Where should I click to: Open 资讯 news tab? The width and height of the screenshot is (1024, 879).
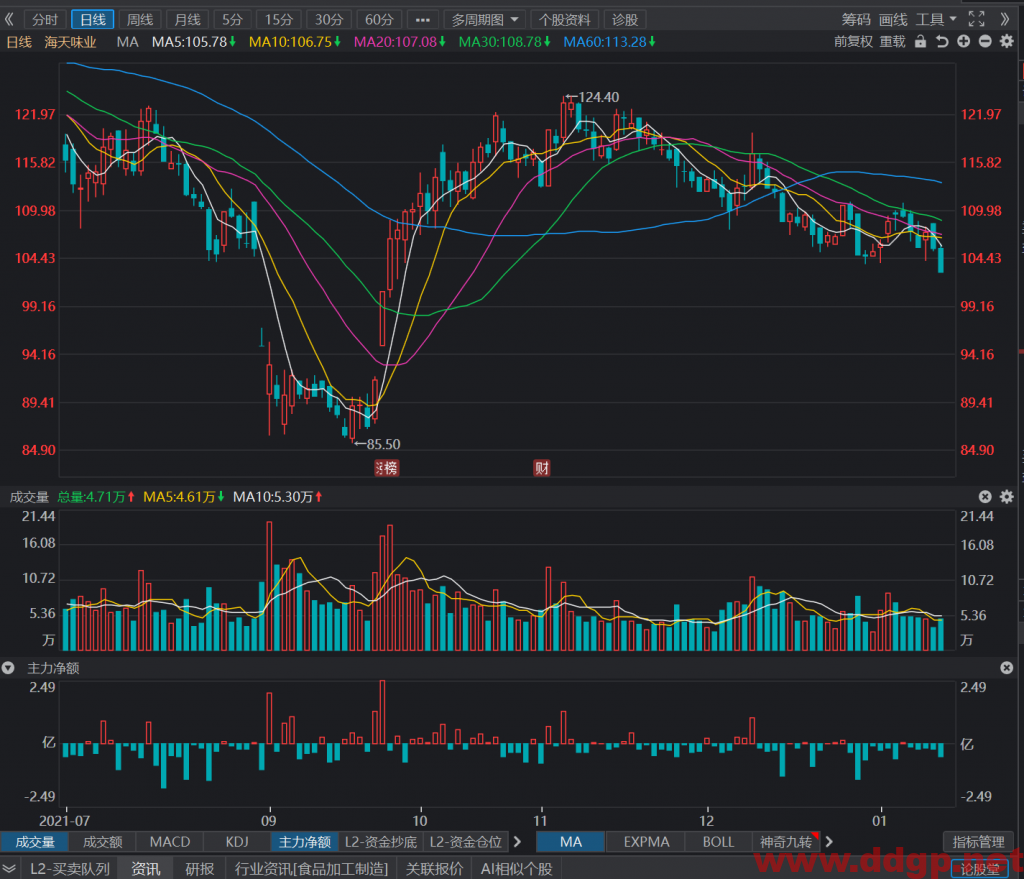146,869
